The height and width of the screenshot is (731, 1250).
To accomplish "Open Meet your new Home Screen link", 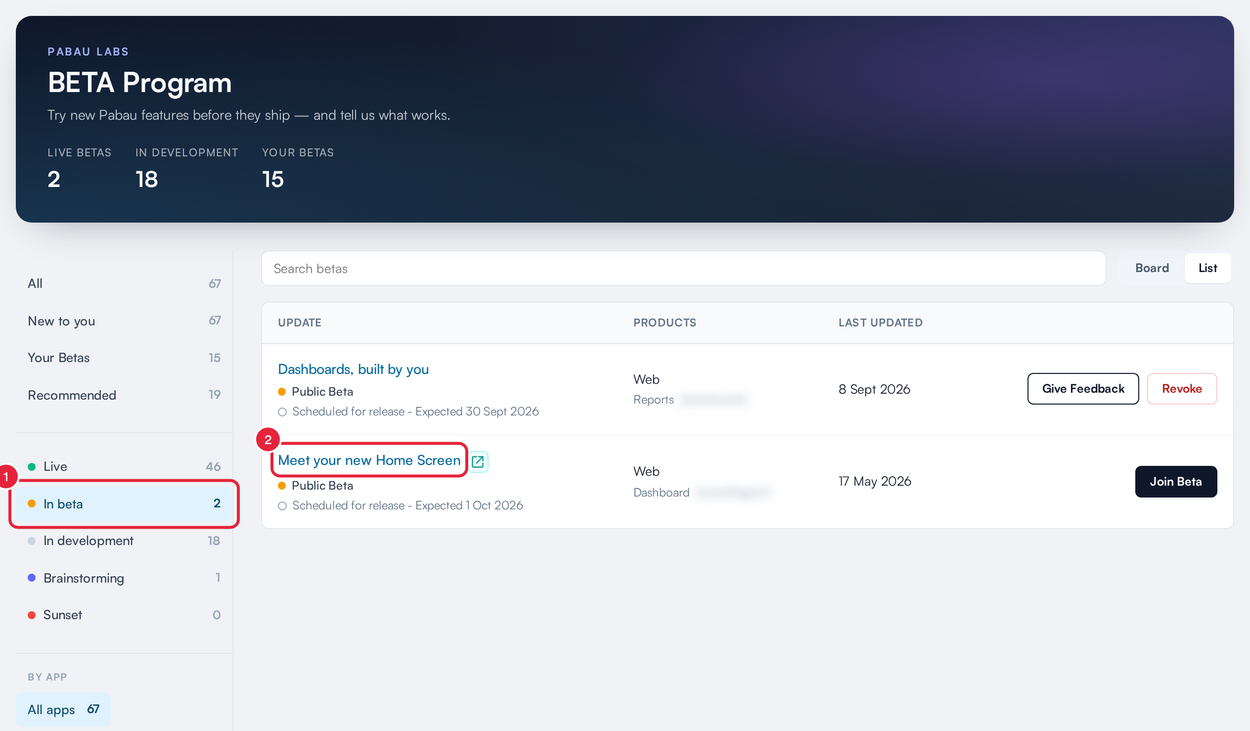I will point(369,460).
